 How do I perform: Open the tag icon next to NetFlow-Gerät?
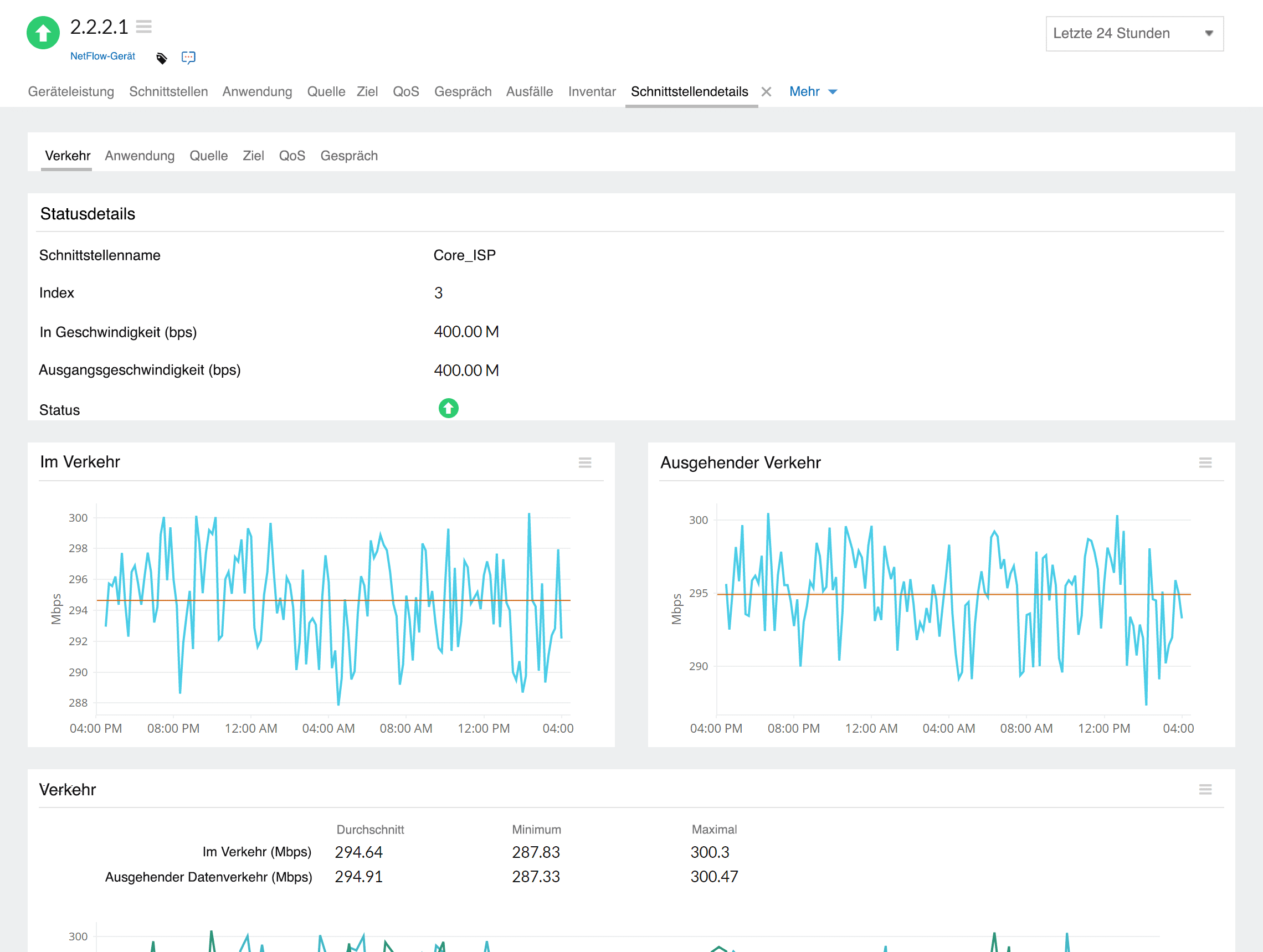pos(162,56)
